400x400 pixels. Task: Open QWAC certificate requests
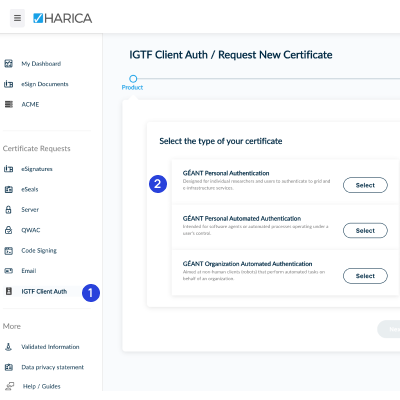(x=31, y=230)
